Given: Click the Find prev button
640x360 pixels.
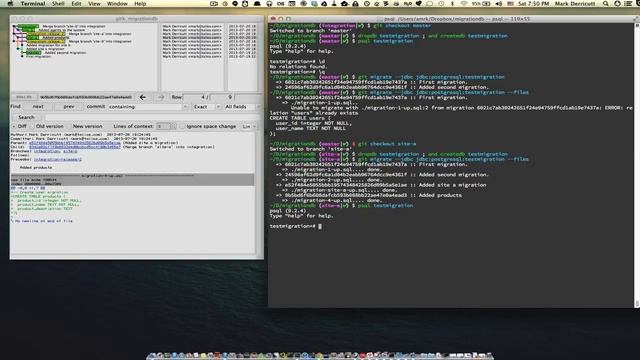Looking at the screenshot, I should 69,107.
